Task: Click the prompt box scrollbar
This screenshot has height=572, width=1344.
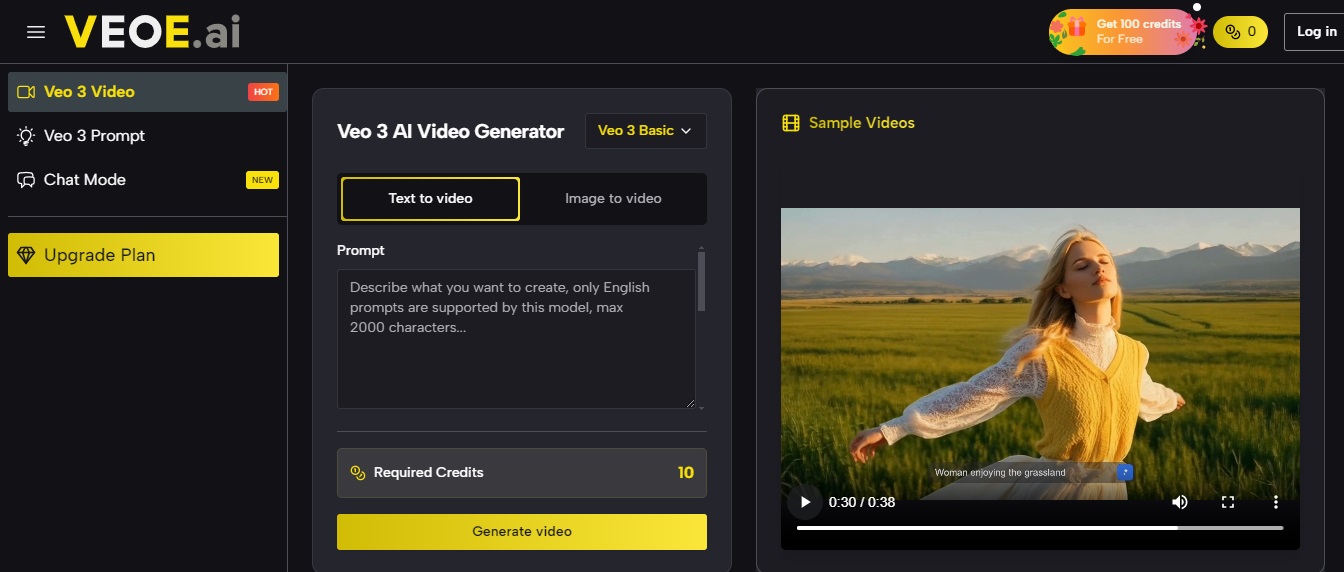Action: (x=701, y=282)
